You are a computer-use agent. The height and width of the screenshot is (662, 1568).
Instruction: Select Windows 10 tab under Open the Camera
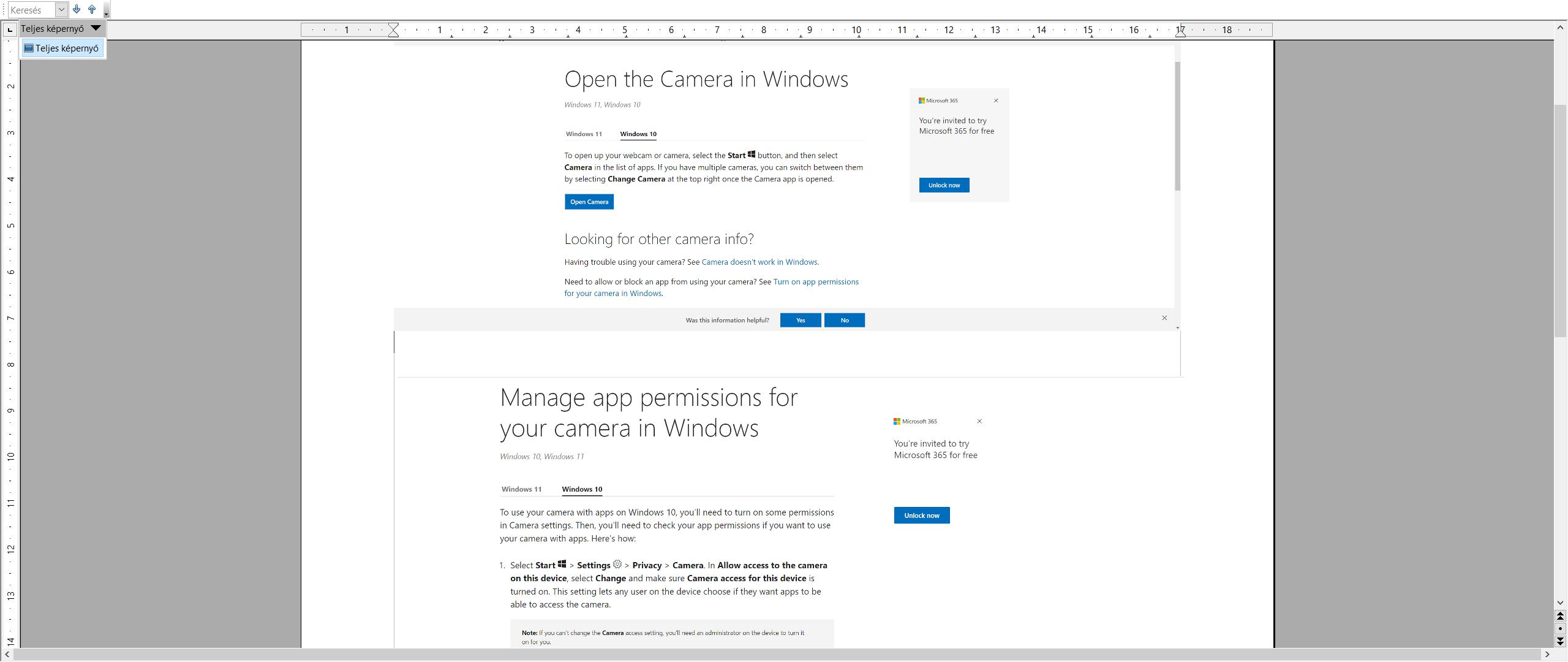638,134
